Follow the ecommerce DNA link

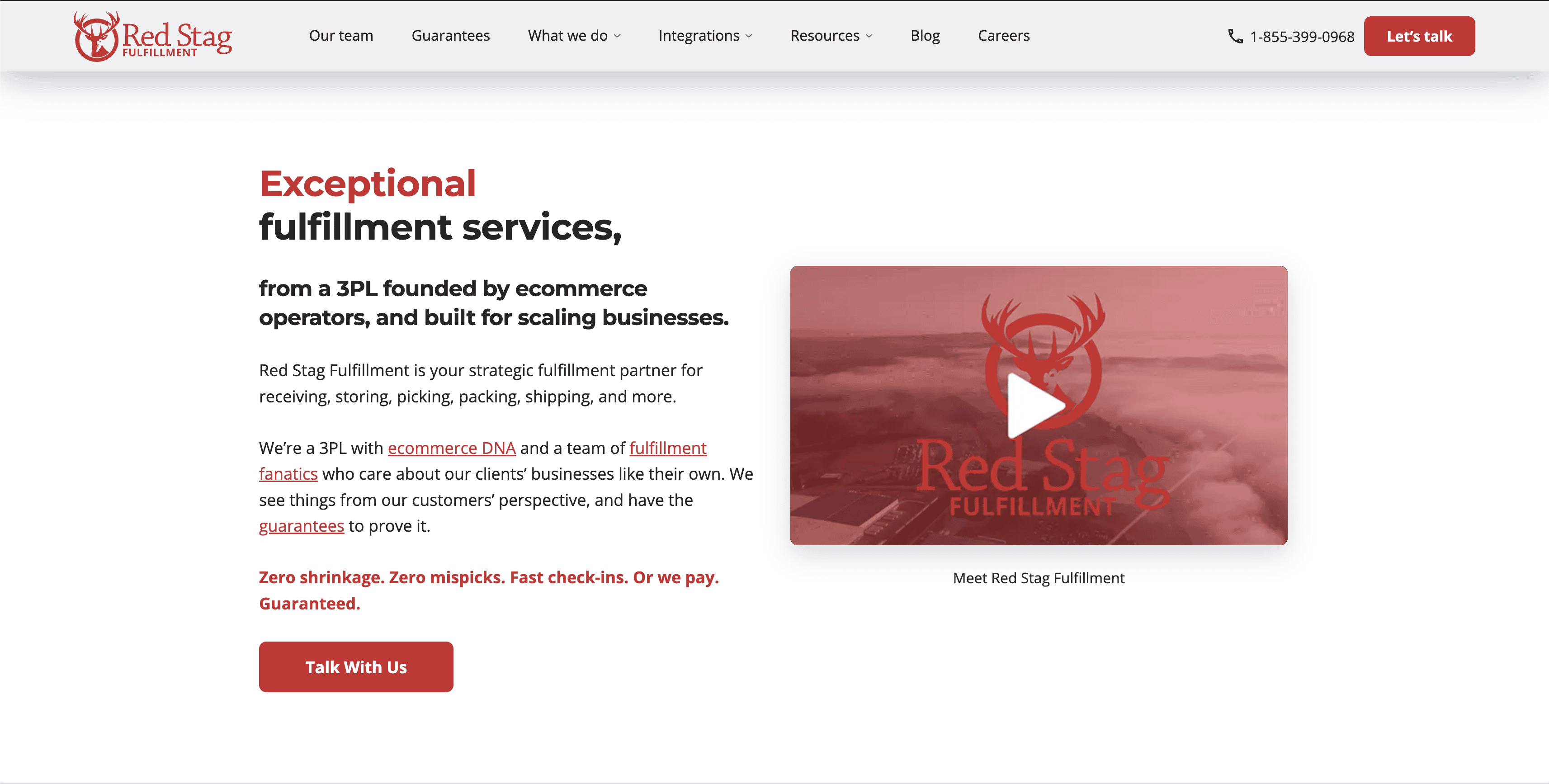(x=452, y=448)
